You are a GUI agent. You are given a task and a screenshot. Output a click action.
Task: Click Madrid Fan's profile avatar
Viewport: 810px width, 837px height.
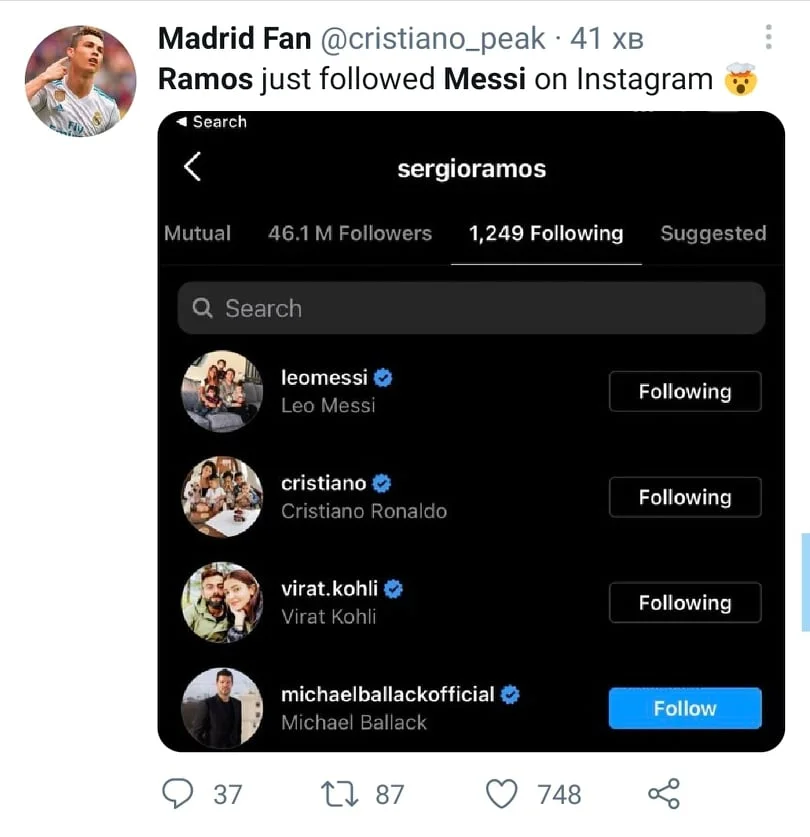(80, 80)
